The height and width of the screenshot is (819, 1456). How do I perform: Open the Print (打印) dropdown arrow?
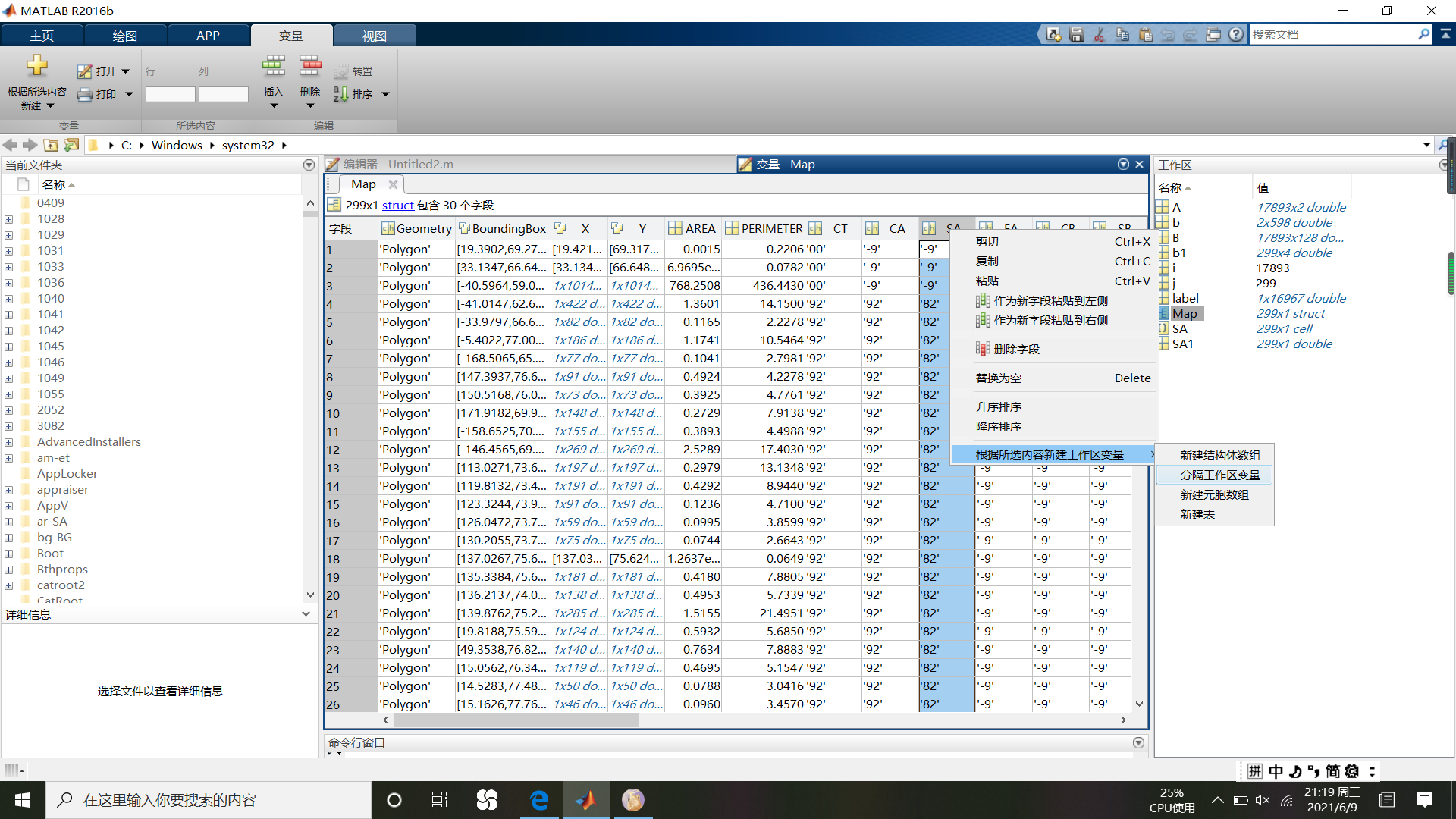click(129, 94)
